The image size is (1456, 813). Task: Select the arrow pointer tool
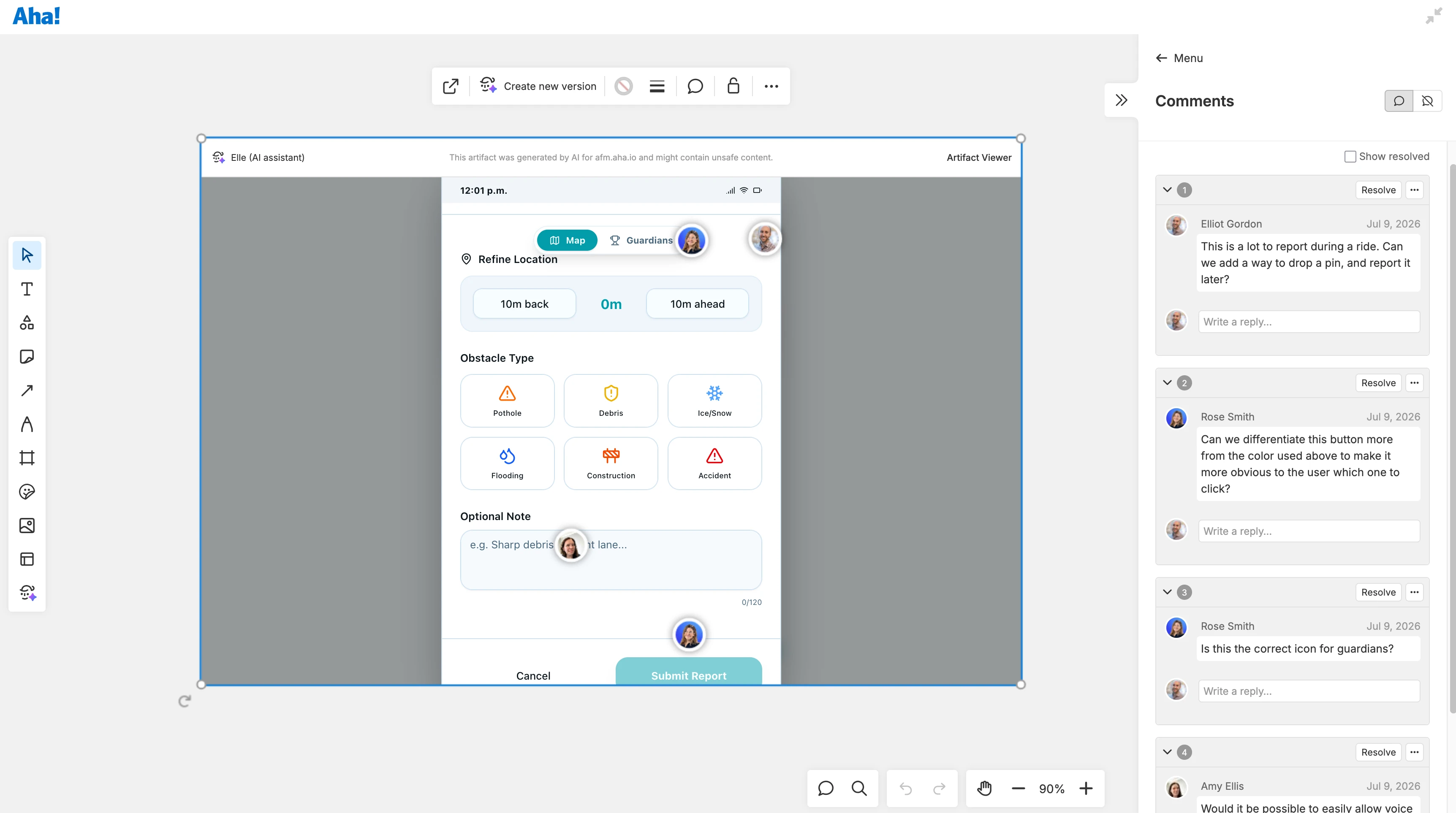[27, 255]
